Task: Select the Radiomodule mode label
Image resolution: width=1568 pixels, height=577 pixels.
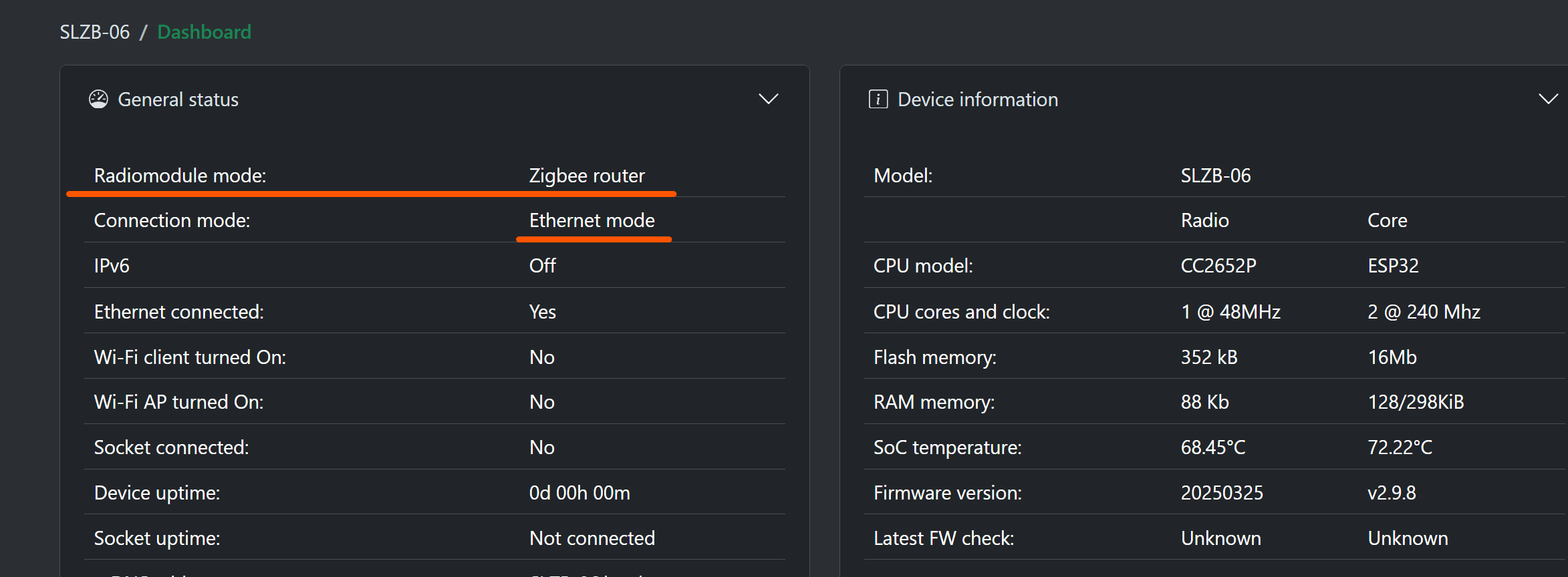Action: coord(180,176)
